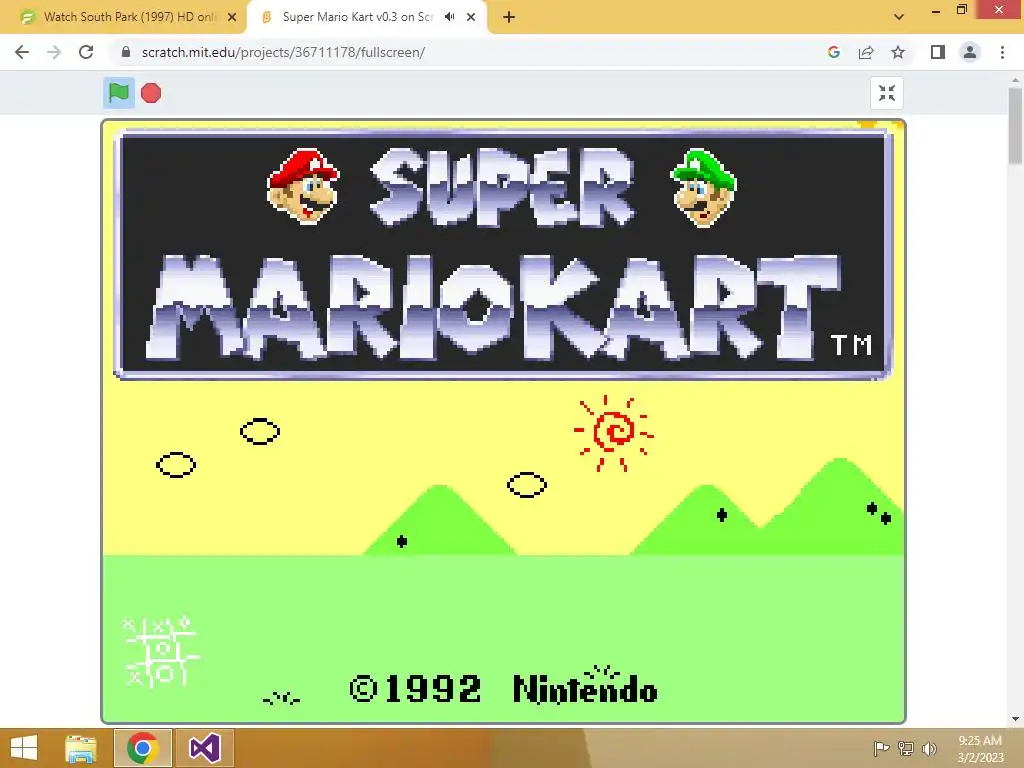Click the scrollbar down arrow
The image size is (1024, 768).
coord(1015,719)
